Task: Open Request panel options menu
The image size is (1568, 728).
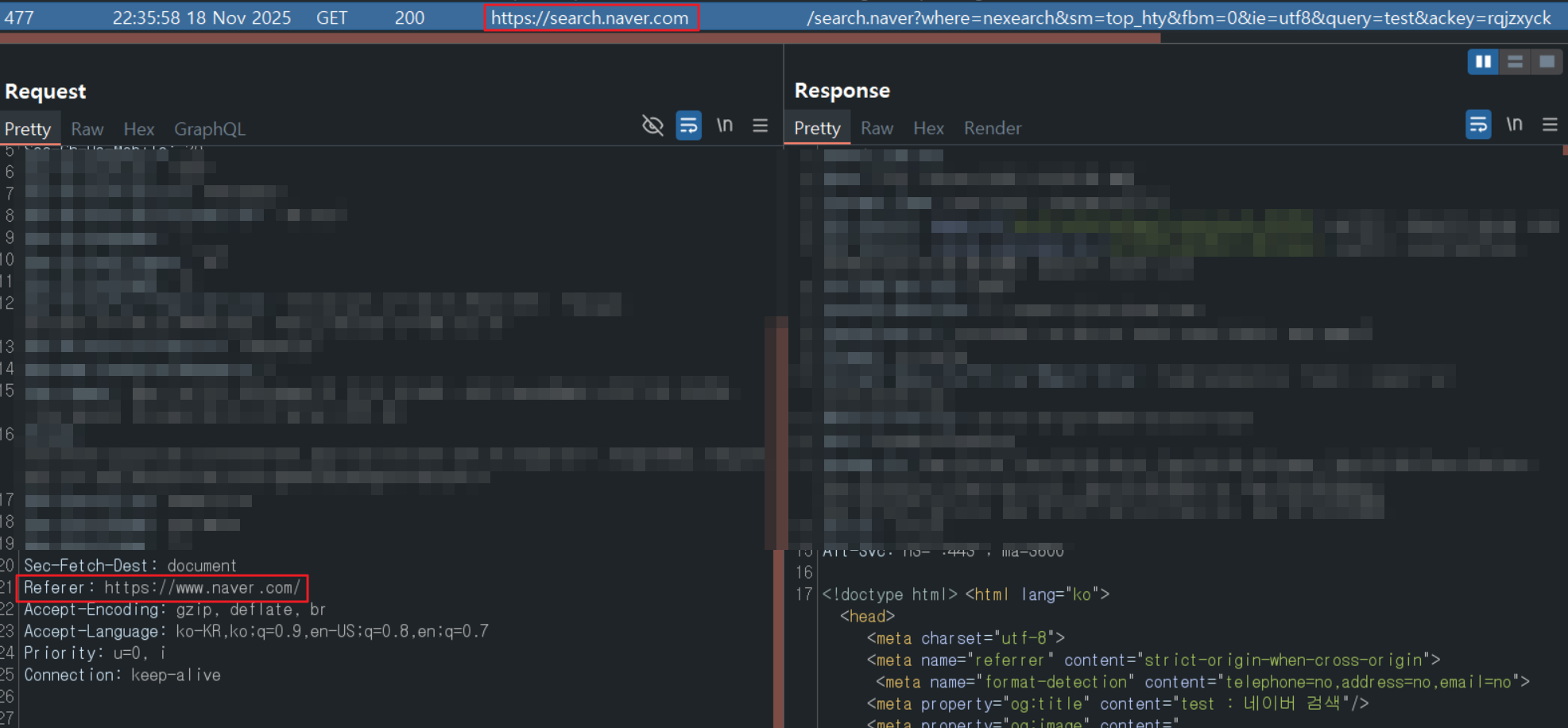Action: click(x=760, y=126)
